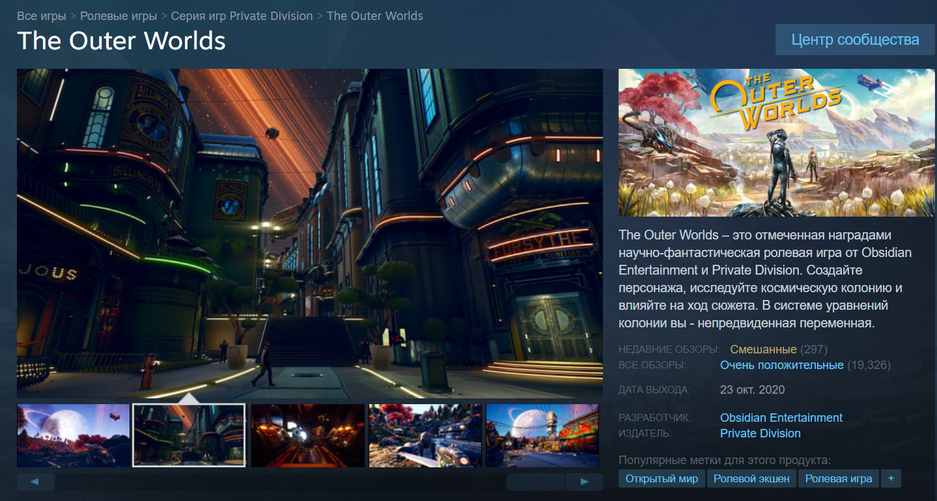Click the thumbnail strip scrollbar track
The height and width of the screenshot is (501, 937).
[310, 481]
